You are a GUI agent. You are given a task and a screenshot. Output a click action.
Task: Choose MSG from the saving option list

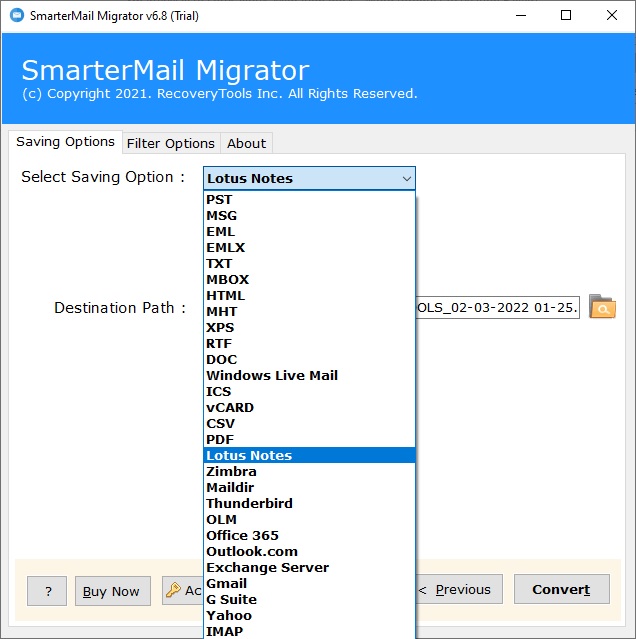coord(309,216)
